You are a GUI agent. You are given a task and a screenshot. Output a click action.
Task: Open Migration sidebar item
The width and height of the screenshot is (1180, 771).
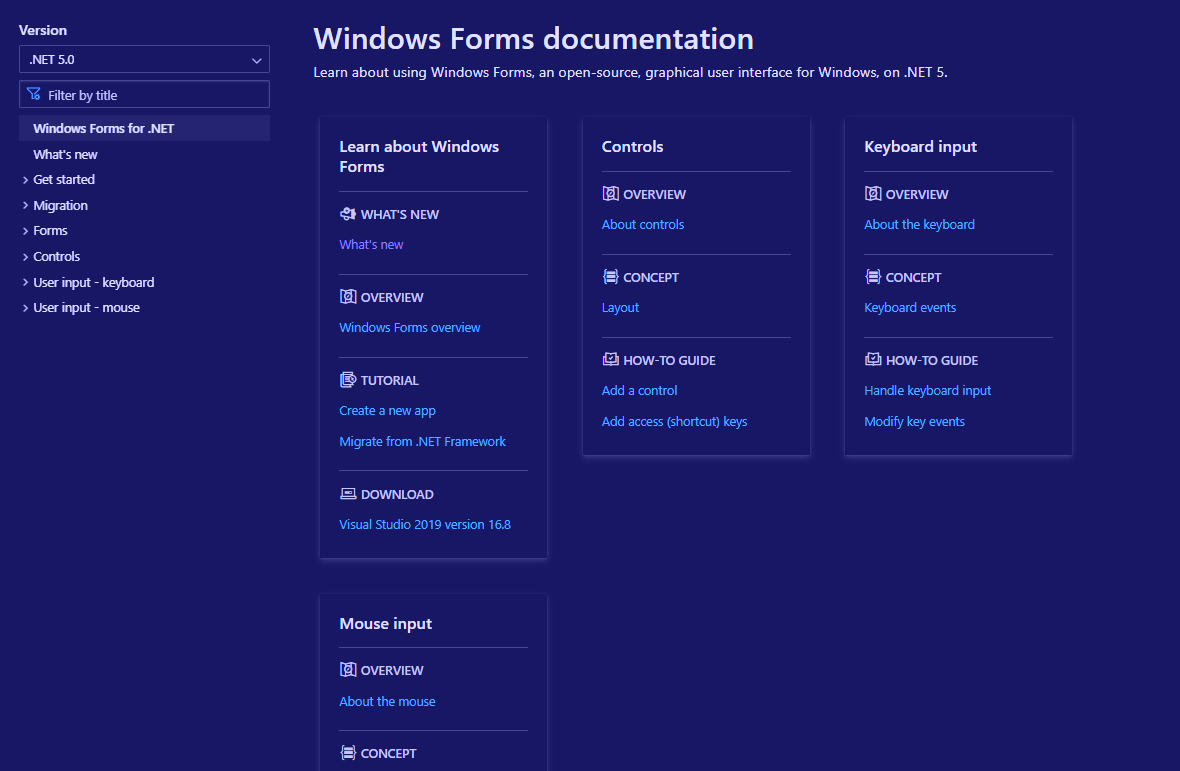[60, 205]
